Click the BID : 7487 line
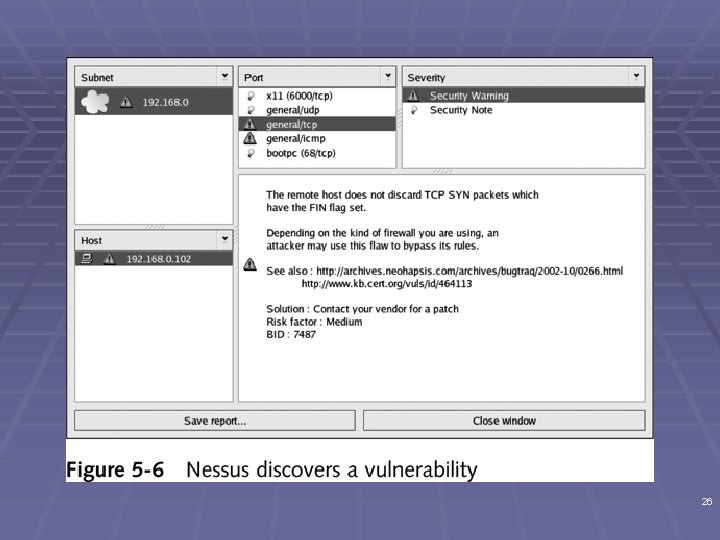Viewport: 720px width, 540px height. [291, 334]
